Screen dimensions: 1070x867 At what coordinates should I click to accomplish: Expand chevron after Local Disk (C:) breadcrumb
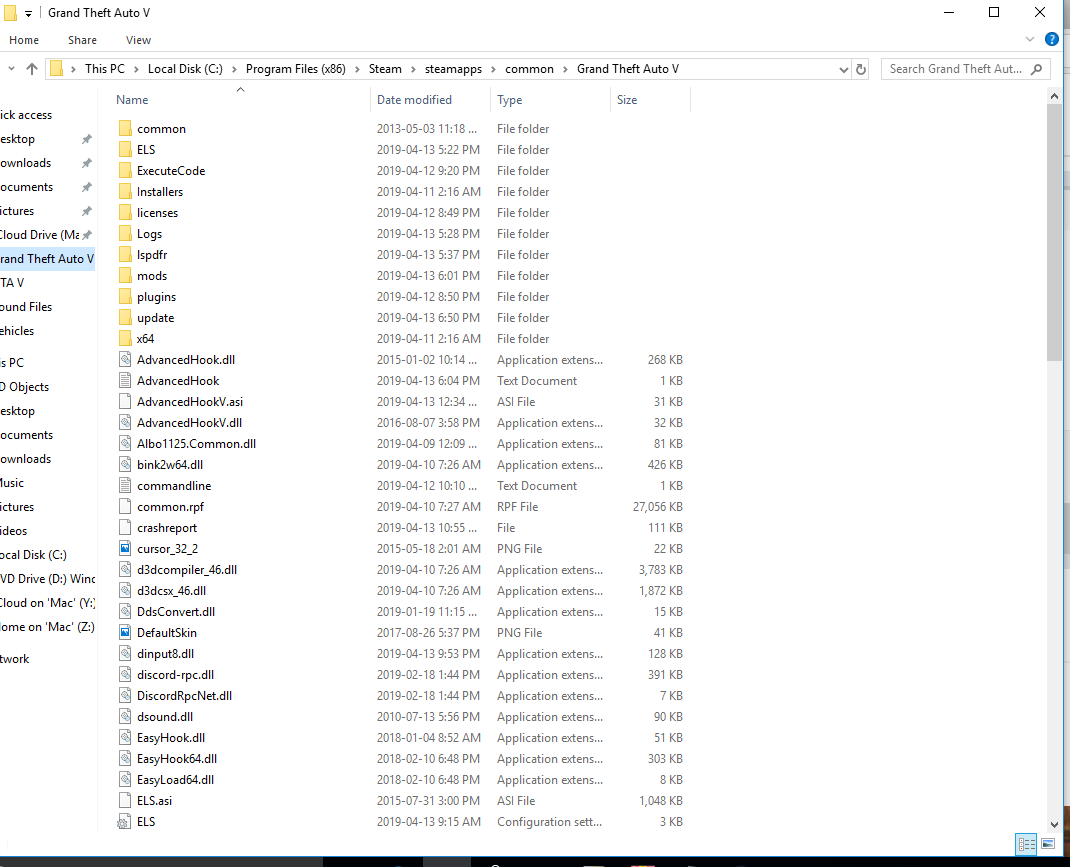[x=234, y=69]
